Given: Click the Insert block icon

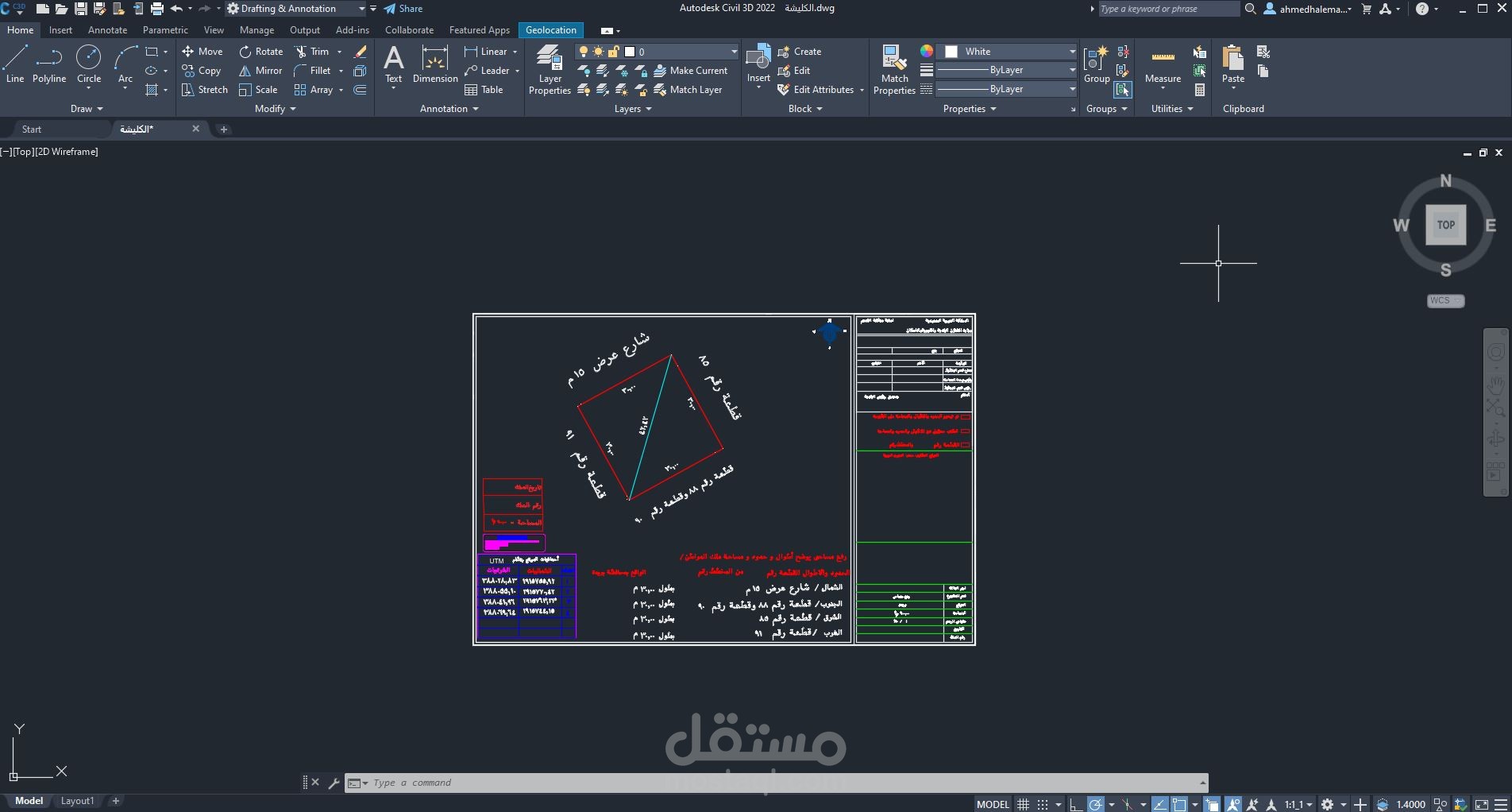Looking at the screenshot, I should point(758,64).
